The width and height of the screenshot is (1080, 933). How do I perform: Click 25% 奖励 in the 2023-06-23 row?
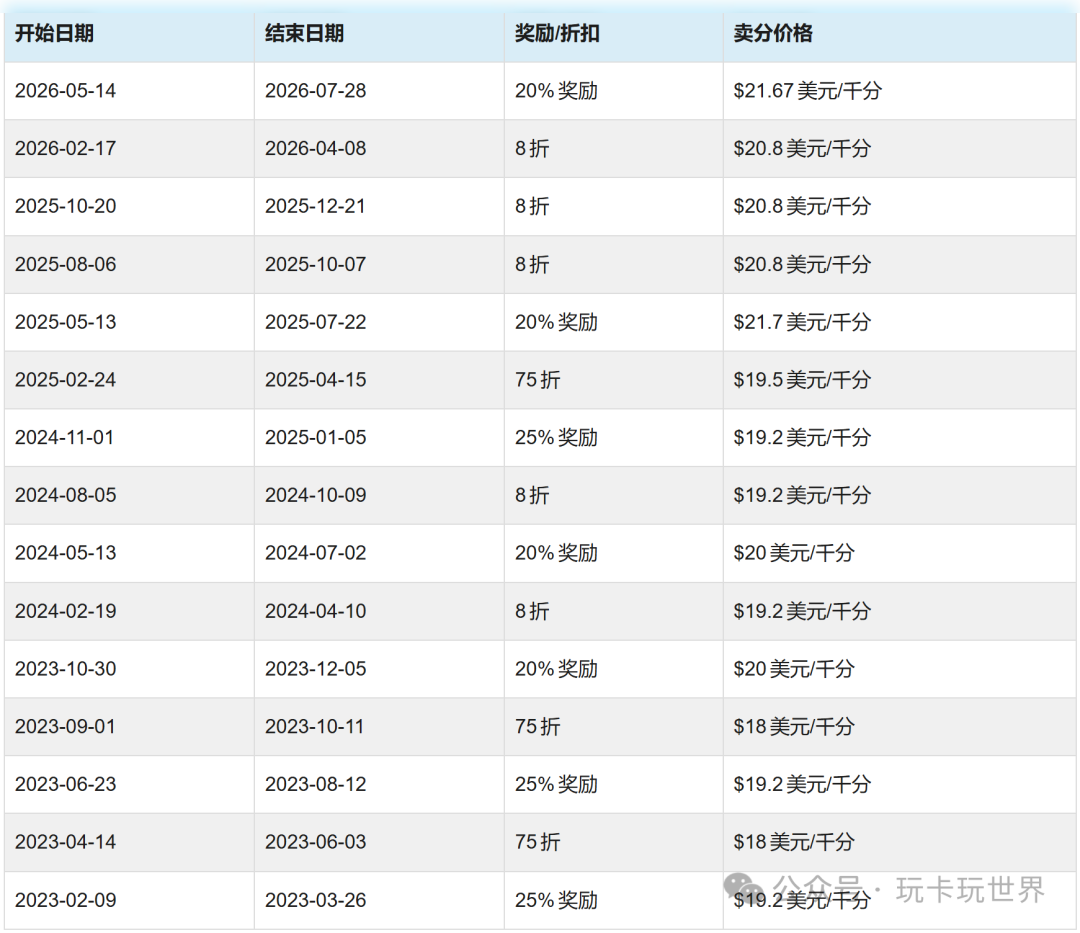[x=557, y=785]
